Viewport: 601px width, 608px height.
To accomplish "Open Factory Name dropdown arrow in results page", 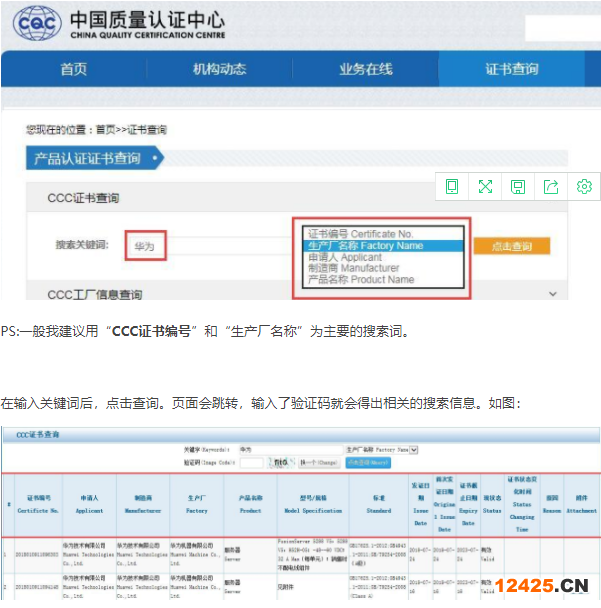I will [414, 450].
